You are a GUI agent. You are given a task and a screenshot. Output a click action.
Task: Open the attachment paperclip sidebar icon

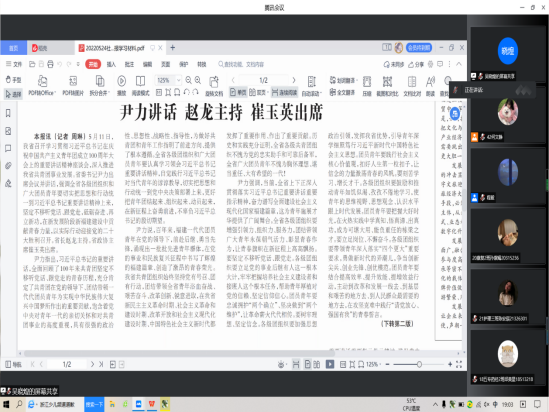click(x=8, y=166)
